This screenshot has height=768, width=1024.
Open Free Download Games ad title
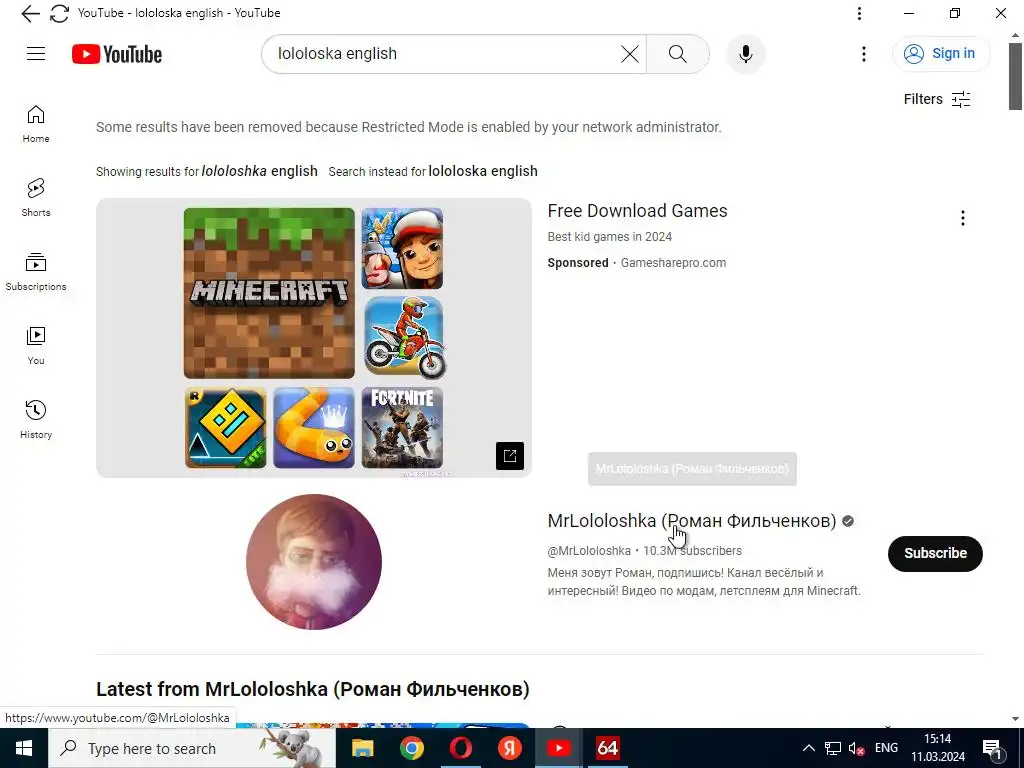(637, 211)
